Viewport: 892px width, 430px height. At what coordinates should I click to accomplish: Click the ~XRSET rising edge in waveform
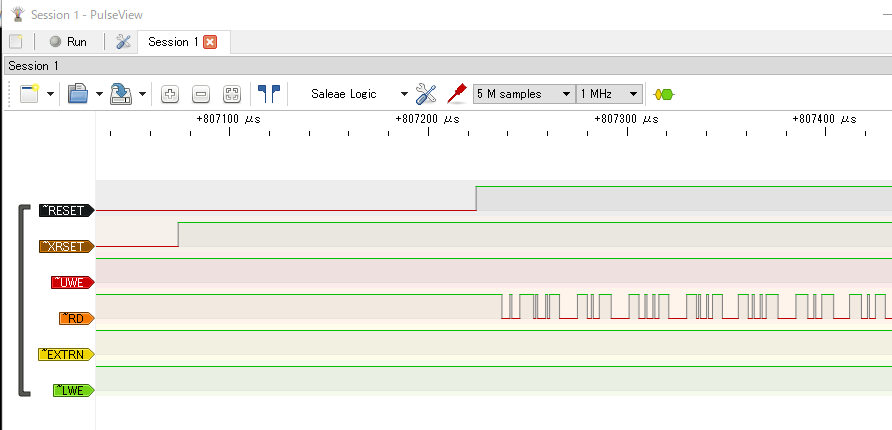178,234
